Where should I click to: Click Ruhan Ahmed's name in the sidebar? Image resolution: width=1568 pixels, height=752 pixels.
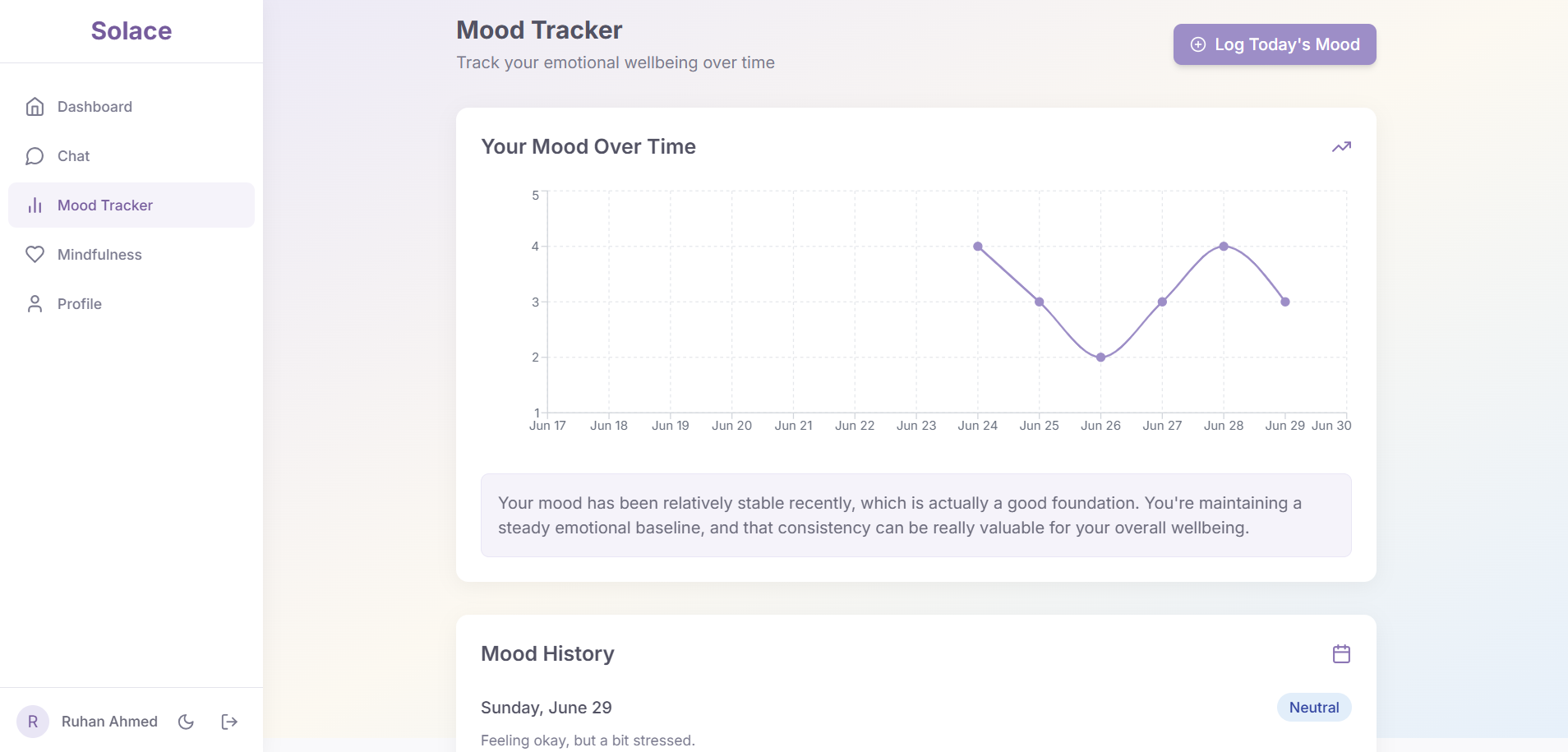109,722
